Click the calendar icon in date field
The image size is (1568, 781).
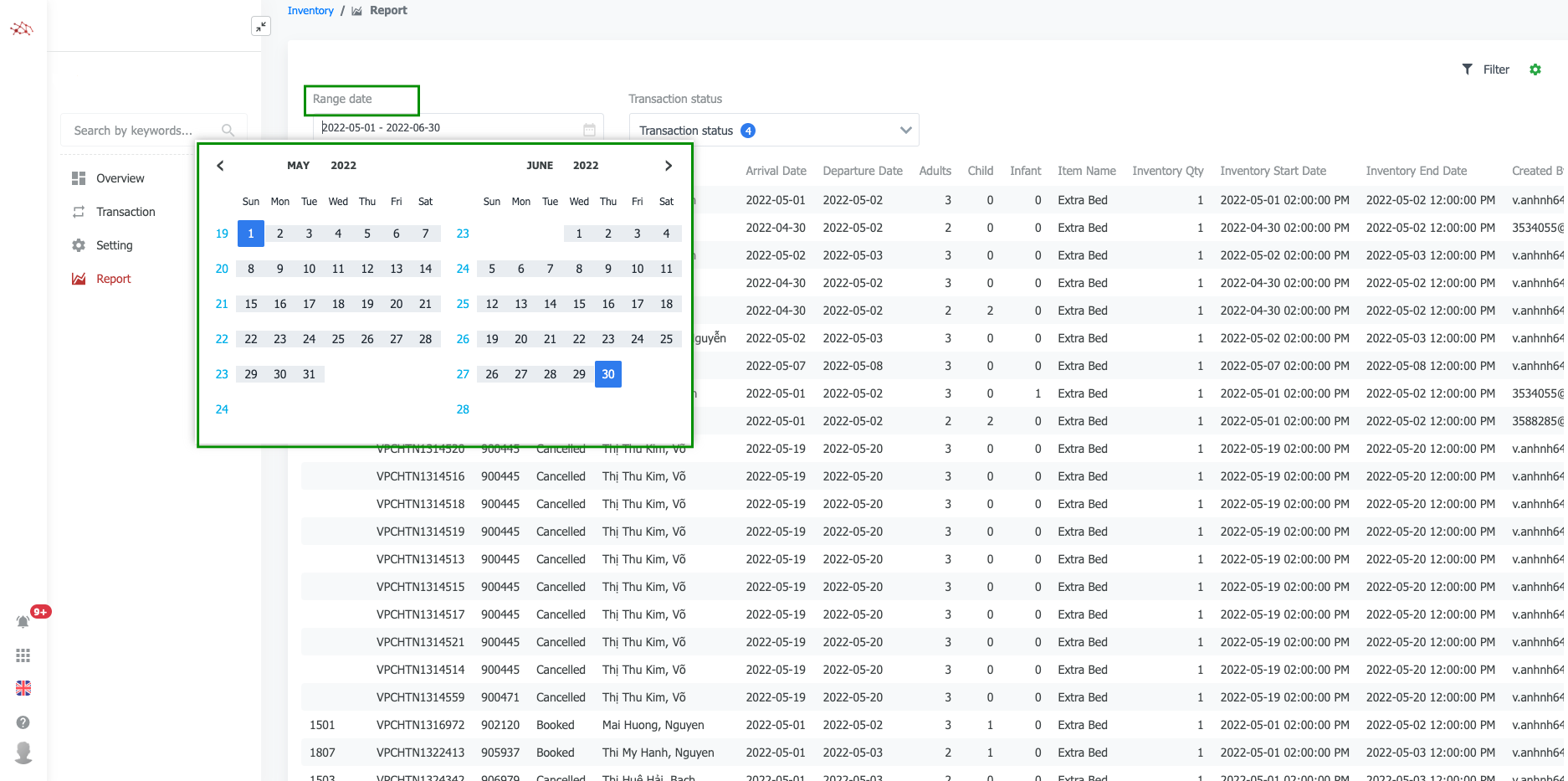click(x=589, y=129)
